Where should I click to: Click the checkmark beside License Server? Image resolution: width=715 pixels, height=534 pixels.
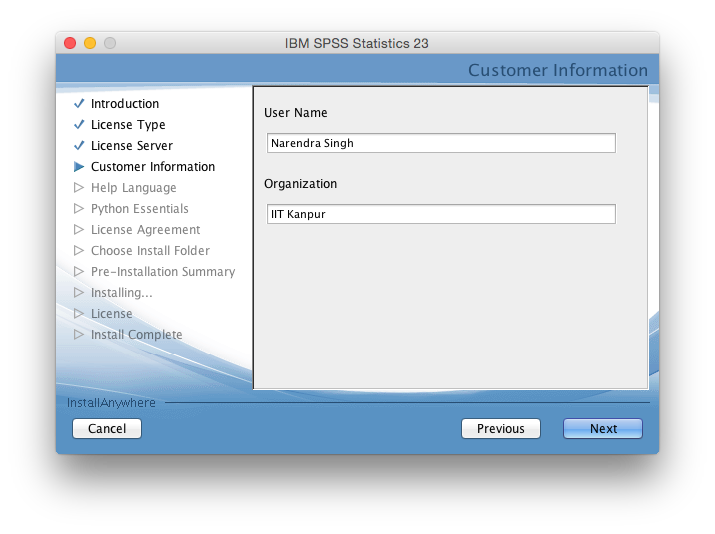(x=79, y=146)
